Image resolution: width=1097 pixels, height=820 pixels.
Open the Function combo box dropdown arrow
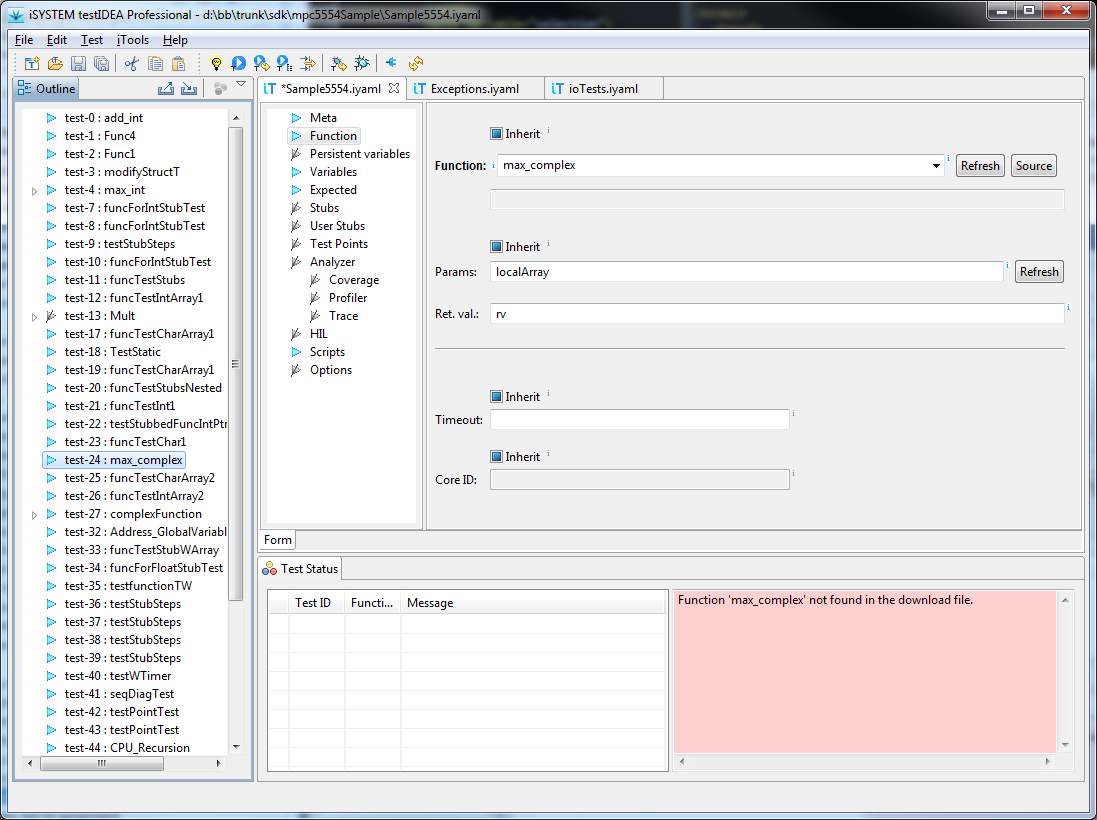[935, 166]
